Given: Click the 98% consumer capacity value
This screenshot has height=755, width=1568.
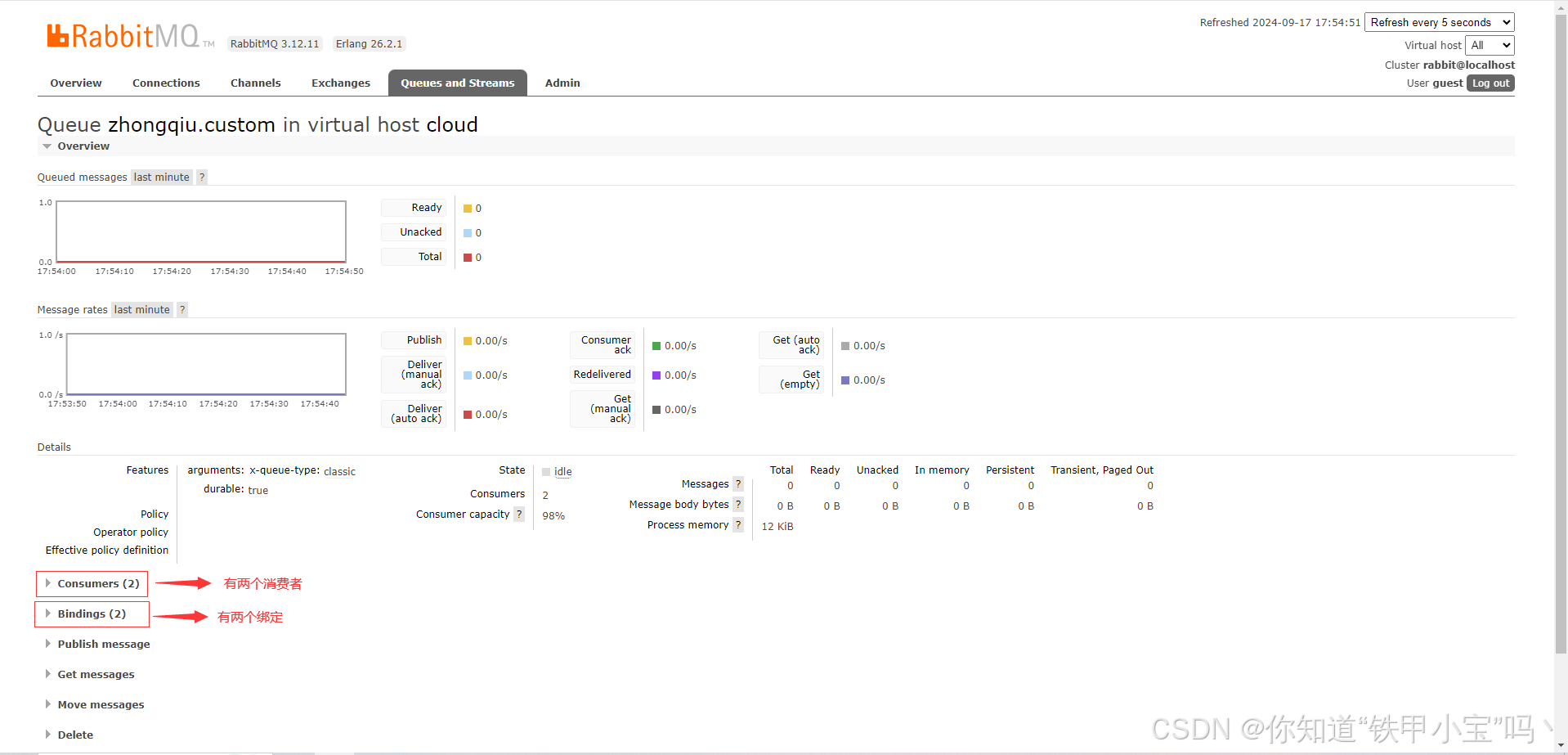Looking at the screenshot, I should click(x=553, y=516).
